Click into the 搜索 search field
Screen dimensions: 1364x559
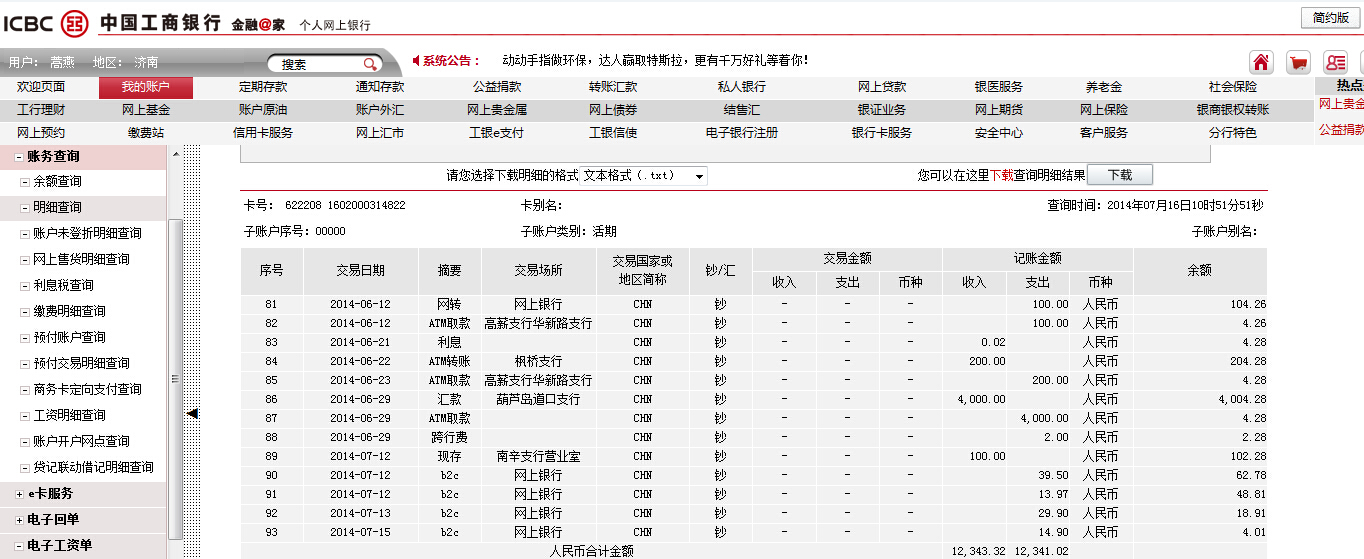tap(318, 63)
